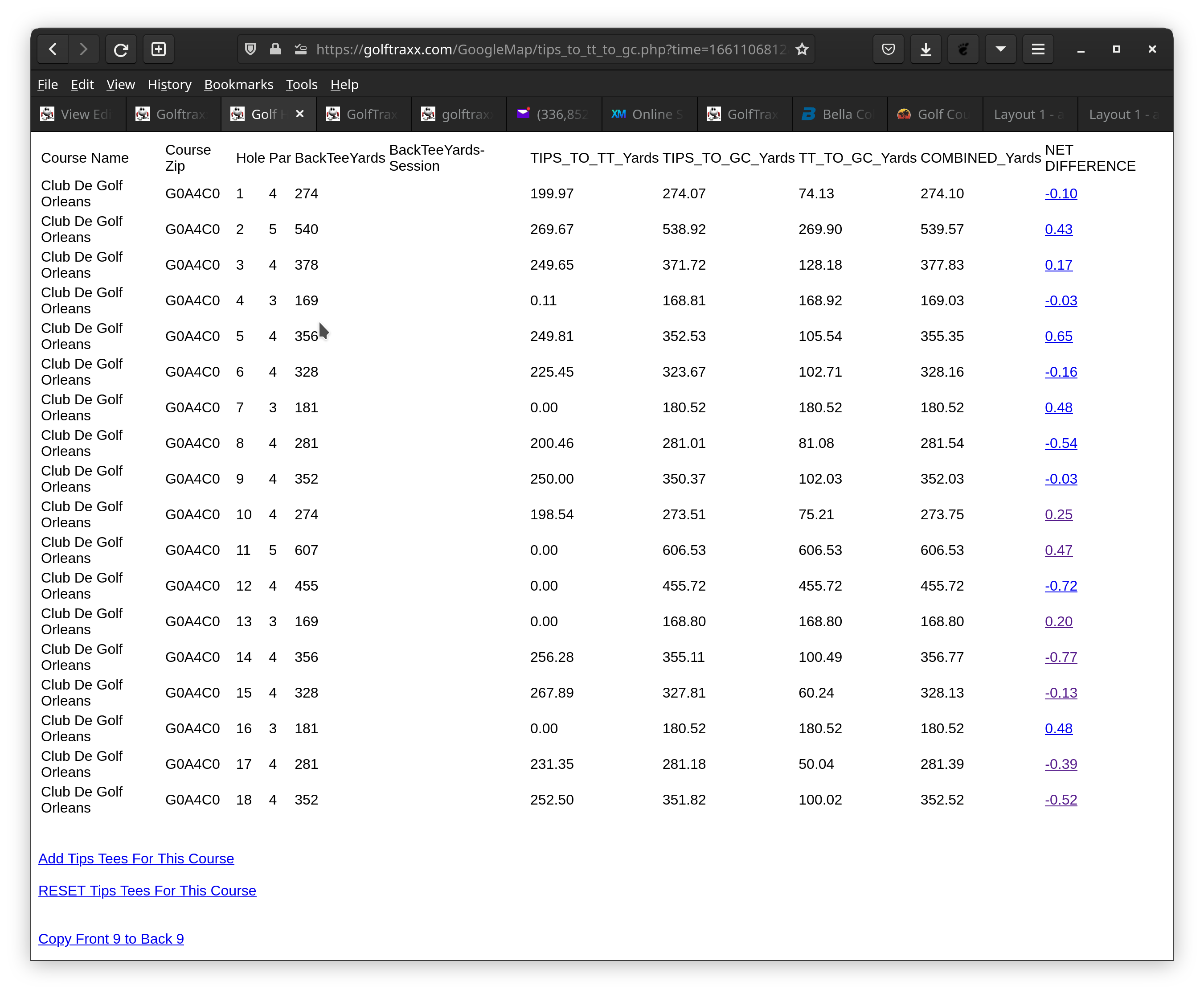
Task: Click the shield tracking protection icon
Action: point(250,49)
